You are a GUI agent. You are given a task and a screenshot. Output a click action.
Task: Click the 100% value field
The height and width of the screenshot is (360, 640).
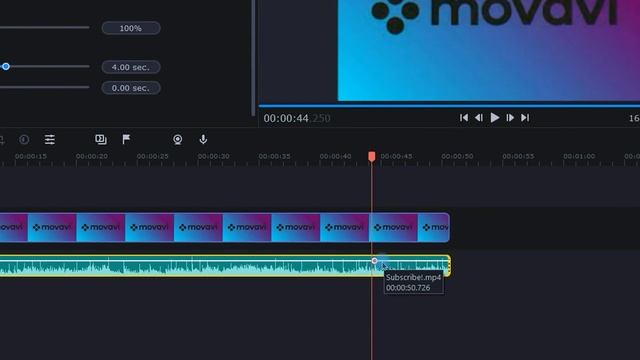131,28
